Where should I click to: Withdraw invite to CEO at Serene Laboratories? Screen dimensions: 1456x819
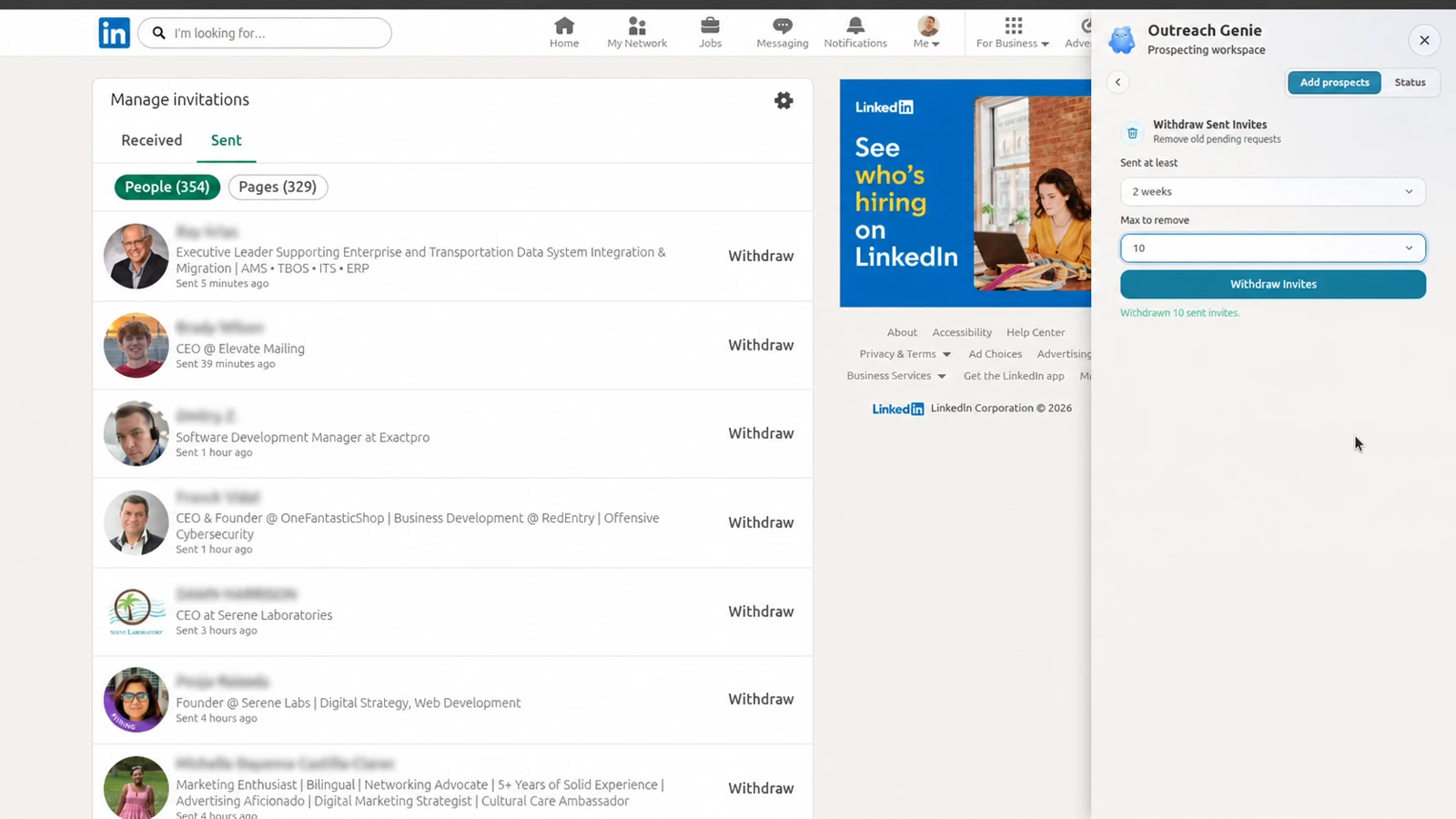pos(761,612)
